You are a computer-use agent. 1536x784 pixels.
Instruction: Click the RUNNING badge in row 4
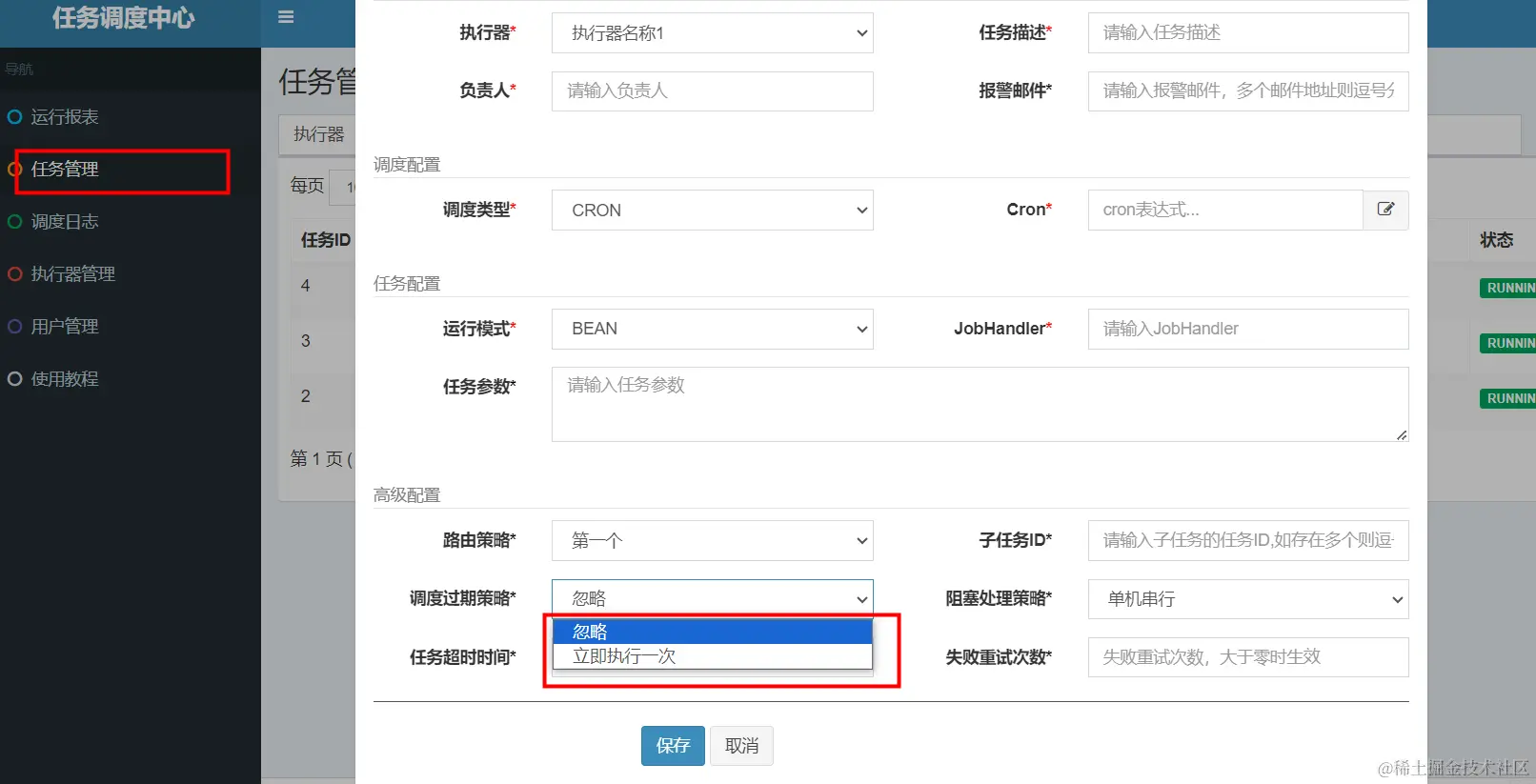(1508, 288)
